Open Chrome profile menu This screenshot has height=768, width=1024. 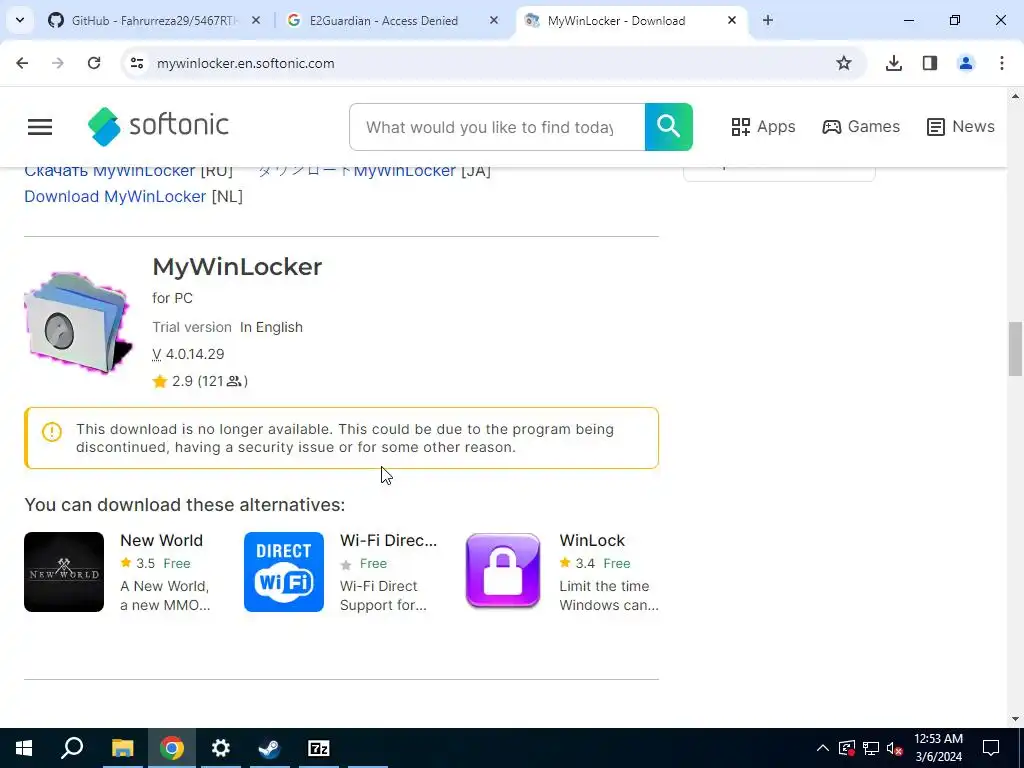click(966, 63)
